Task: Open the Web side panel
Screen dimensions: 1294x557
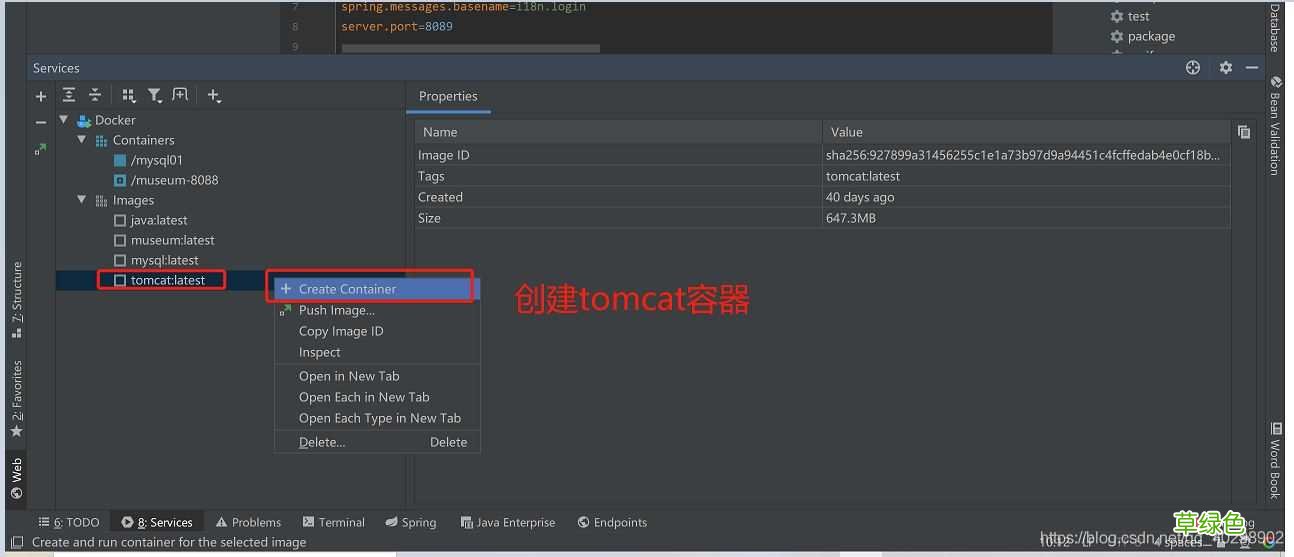Action: click(x=16, y=478)
